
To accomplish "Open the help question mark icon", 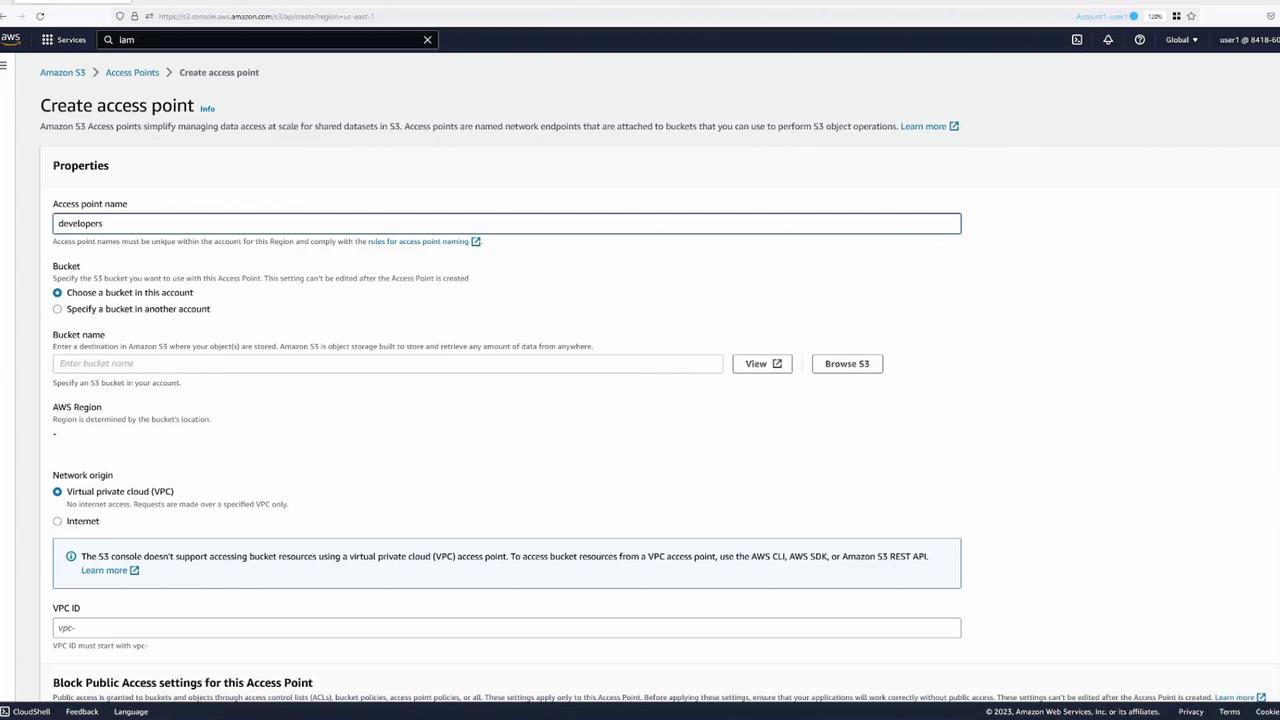I will [x=1139, y=40].
